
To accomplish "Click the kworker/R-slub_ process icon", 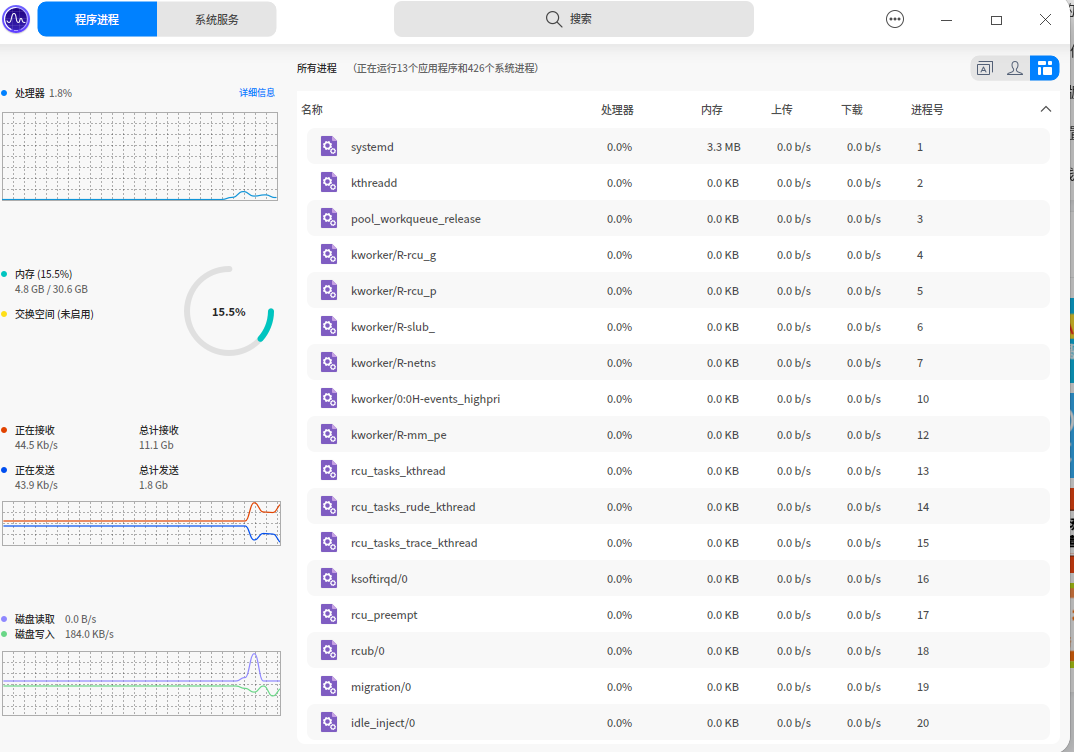I will point(329,327).
